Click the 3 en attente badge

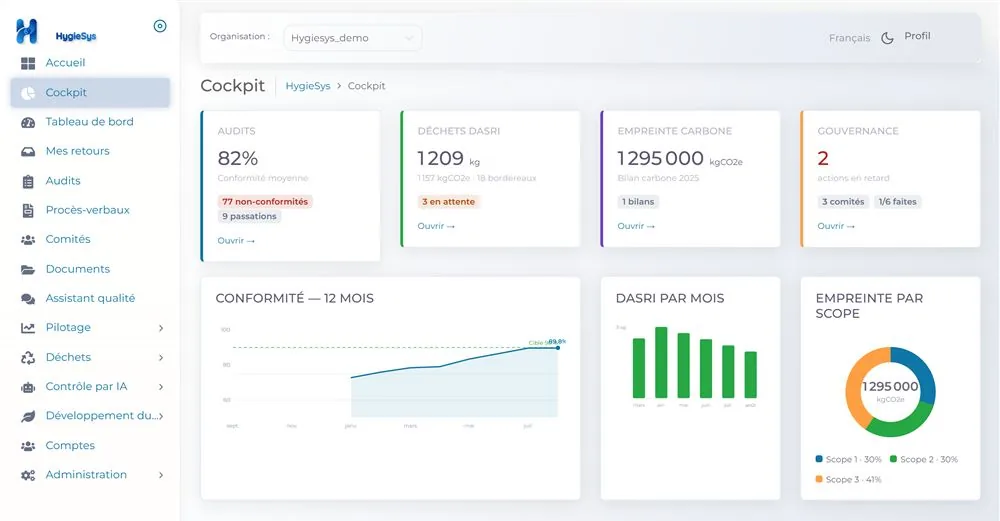pos(448,202)
